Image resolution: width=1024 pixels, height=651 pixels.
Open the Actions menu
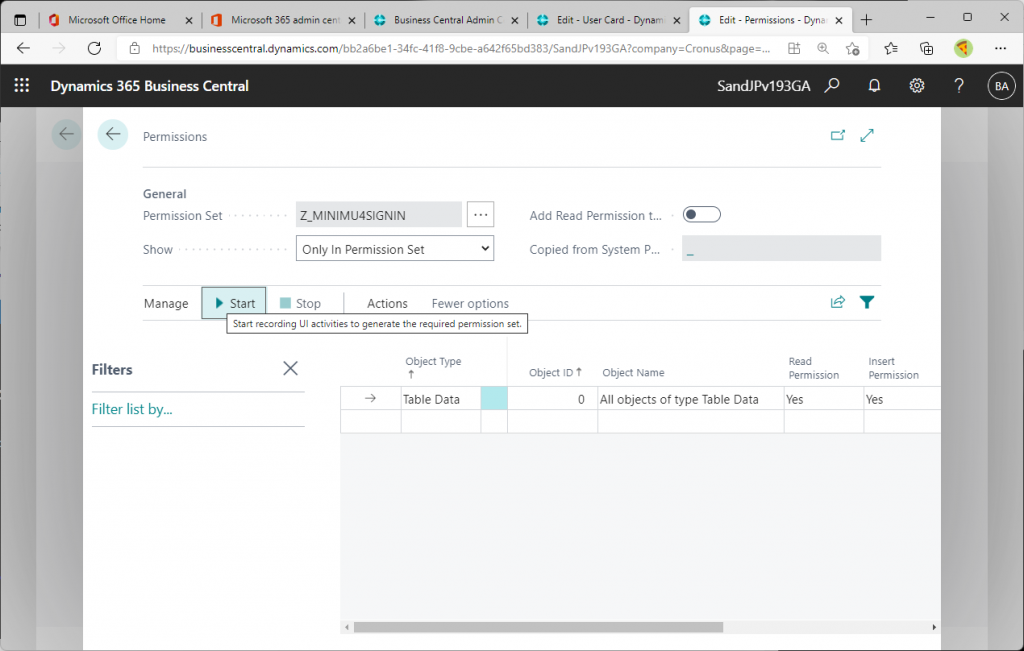coord(387,303)
